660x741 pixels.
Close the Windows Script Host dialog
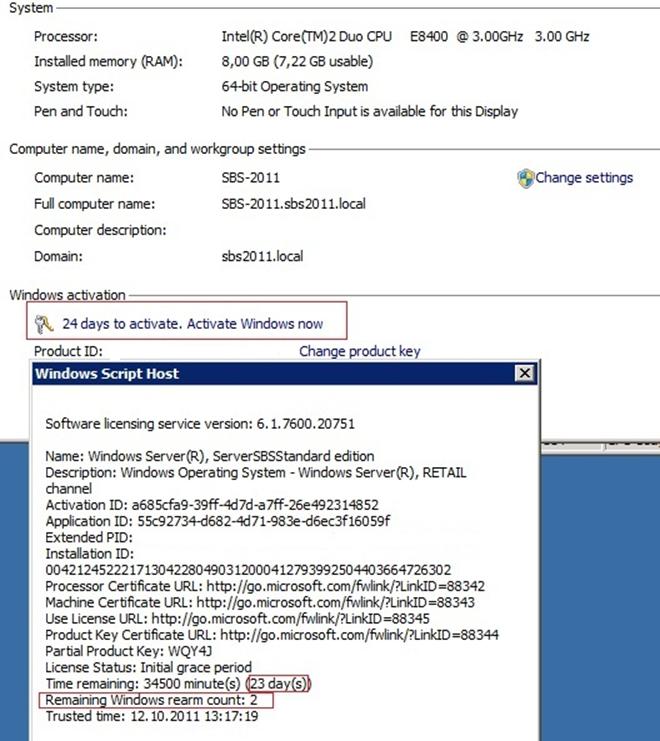point(524,373)
